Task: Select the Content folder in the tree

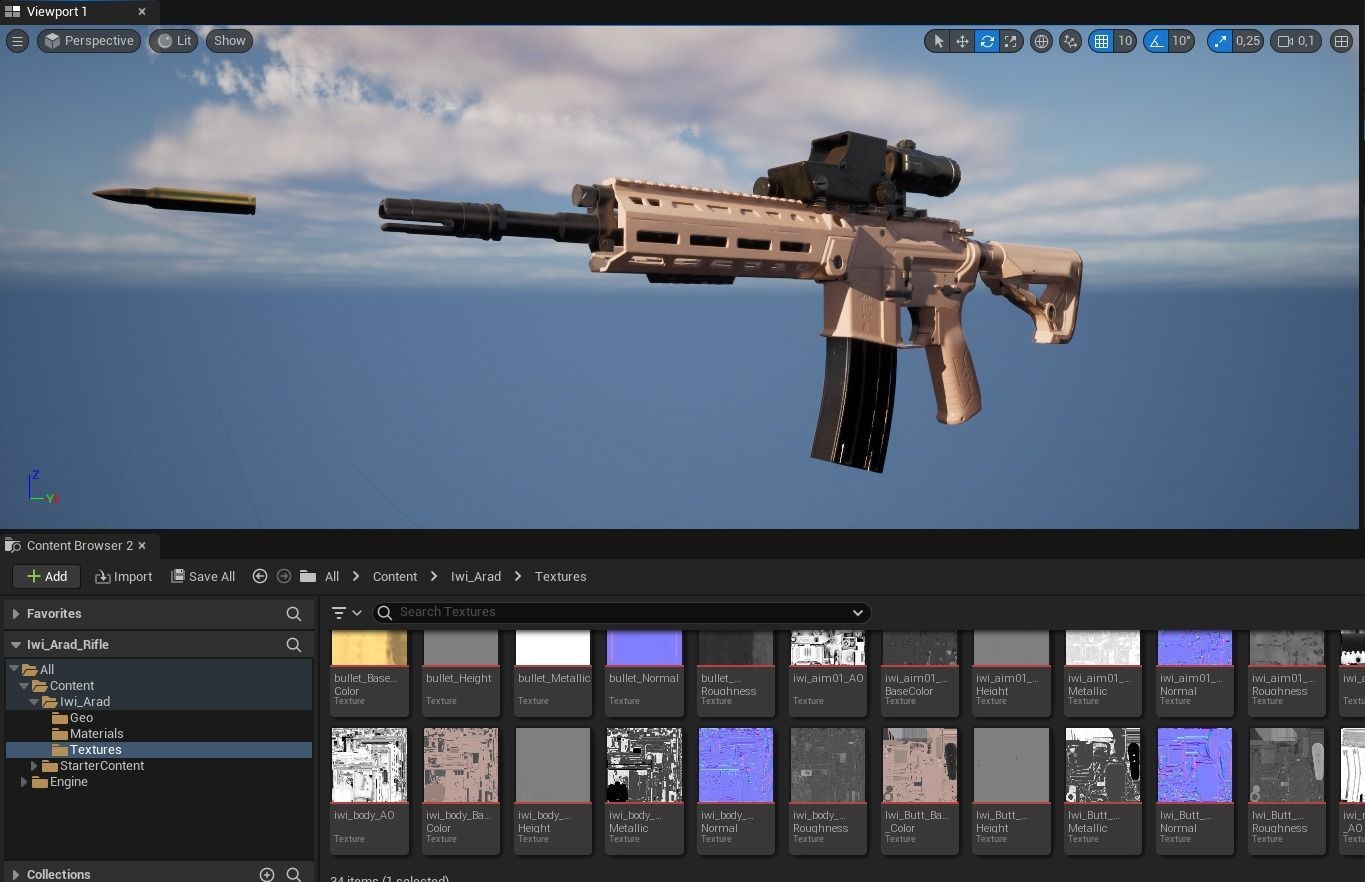Action: pyautogui.click(x=71, y=686)
